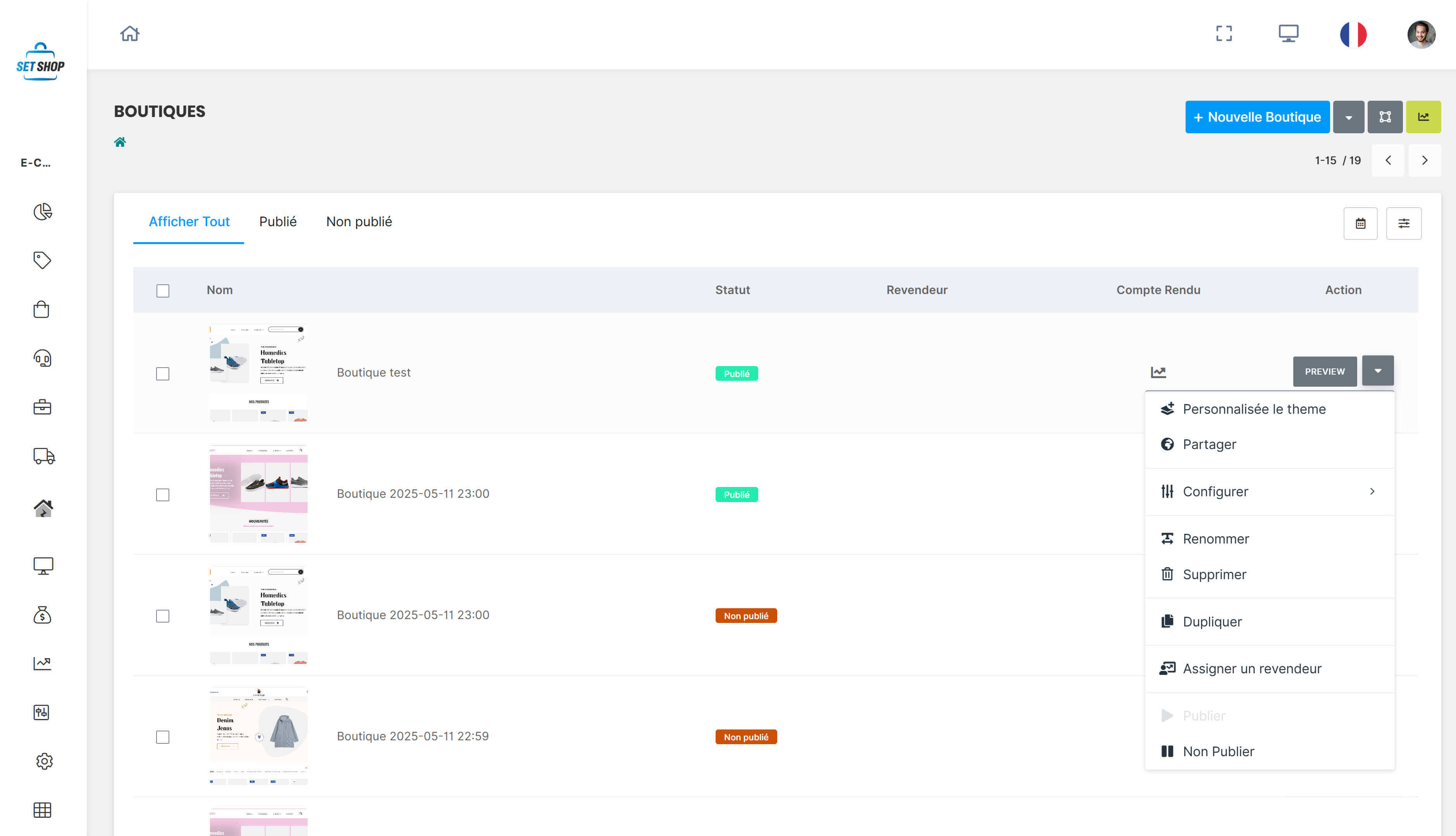
Task: Open the dropdown next to Nouvelle Boutique
Action: click(x=1348, y=117)
